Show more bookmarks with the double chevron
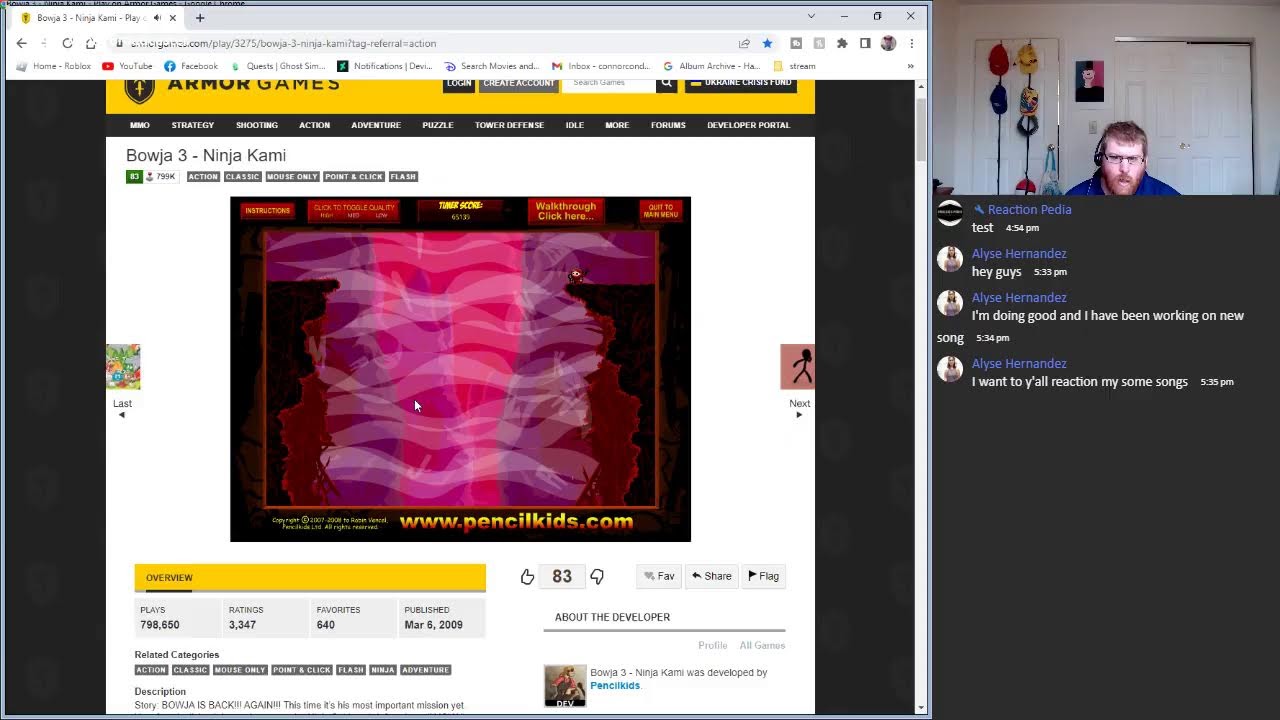Viewport: 1280px width, 720px height. click(x=910, y=66)
